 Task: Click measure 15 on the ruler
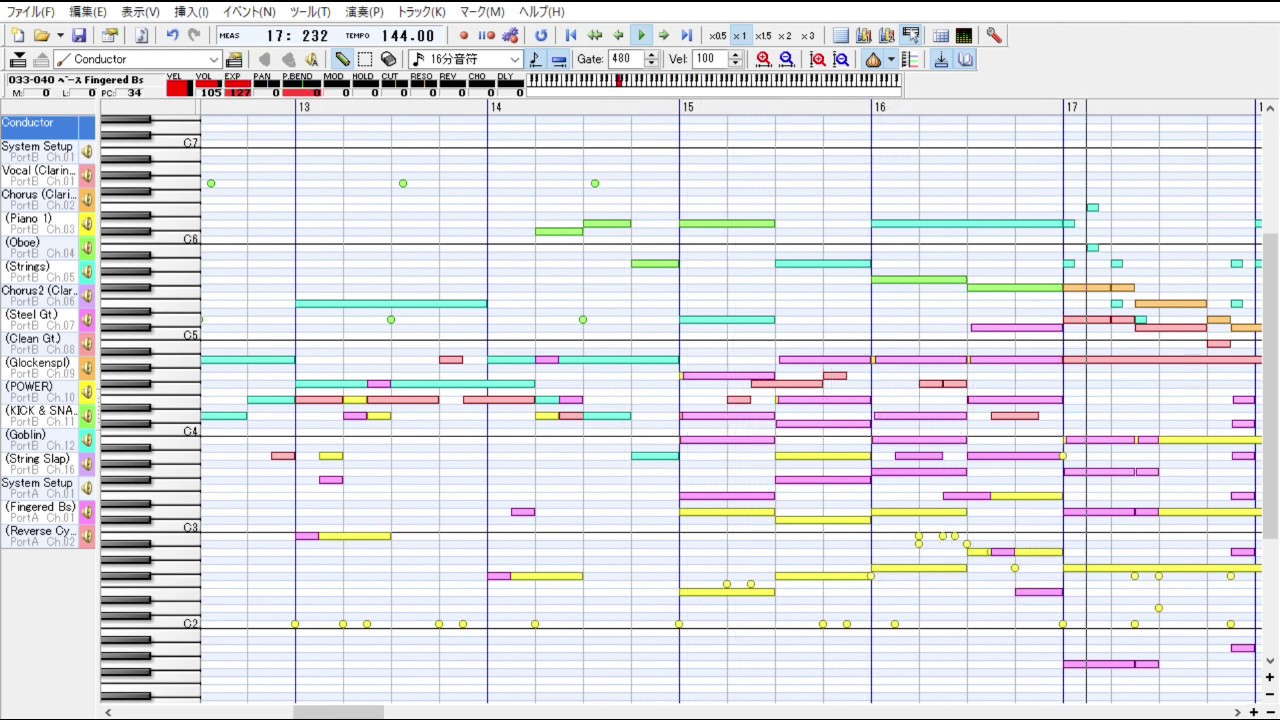(x=688, y=107)
